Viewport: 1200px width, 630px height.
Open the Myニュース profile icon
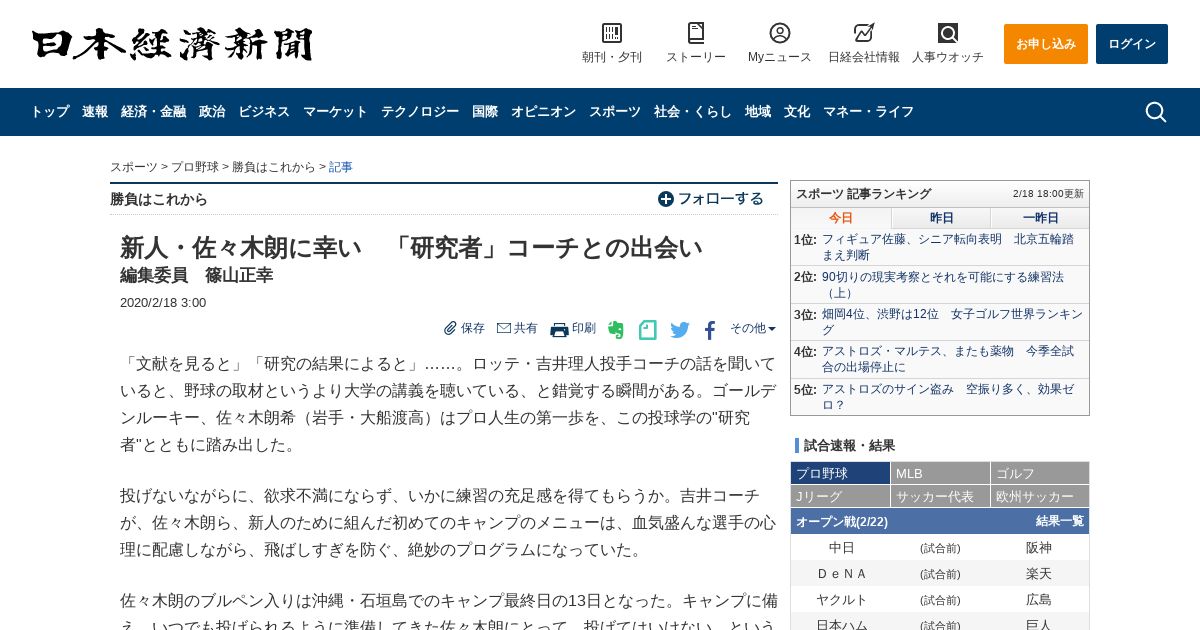(x=780, y=33)
